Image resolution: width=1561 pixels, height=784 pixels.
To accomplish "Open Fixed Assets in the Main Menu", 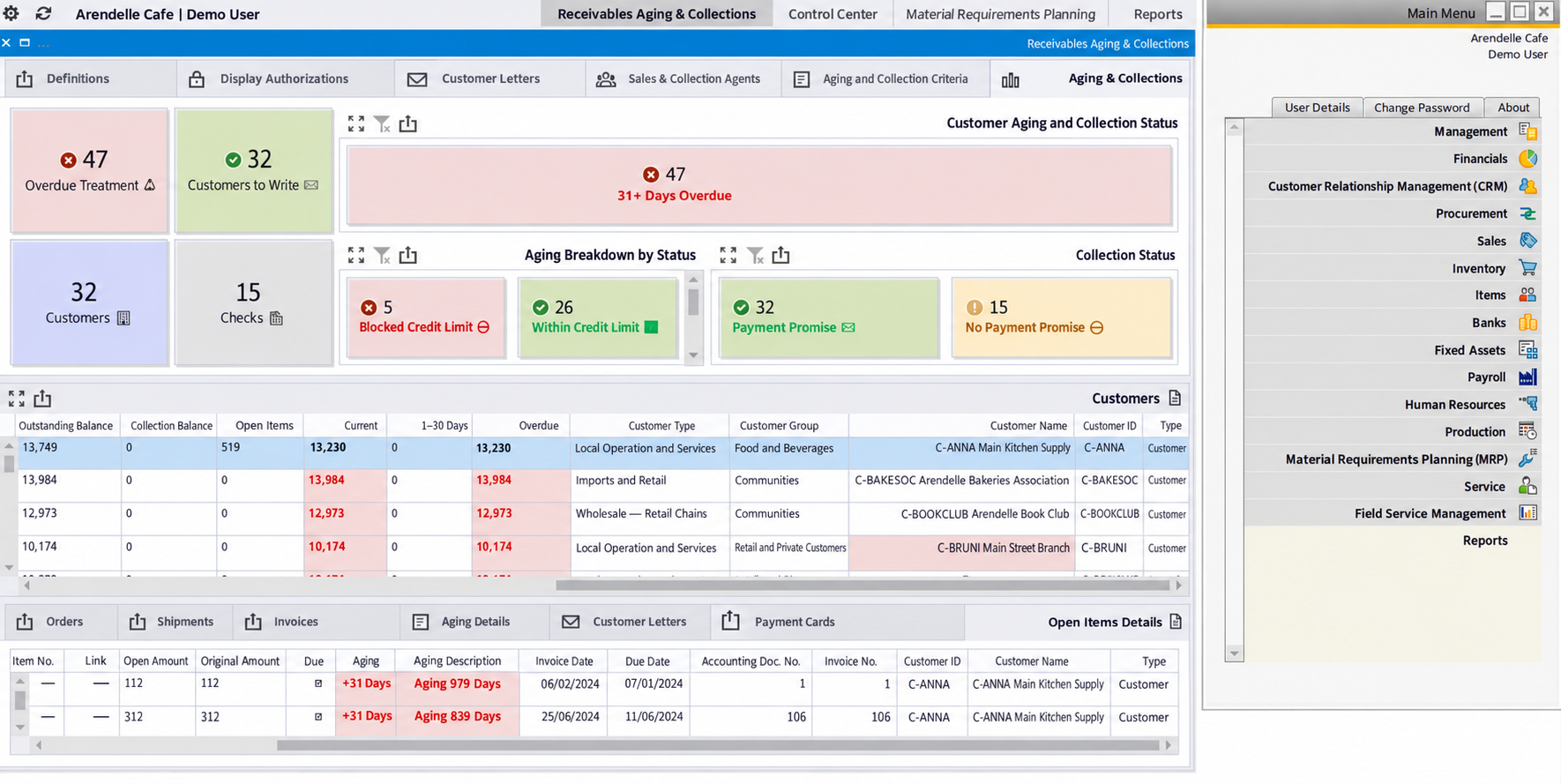I will [1393, 350].
